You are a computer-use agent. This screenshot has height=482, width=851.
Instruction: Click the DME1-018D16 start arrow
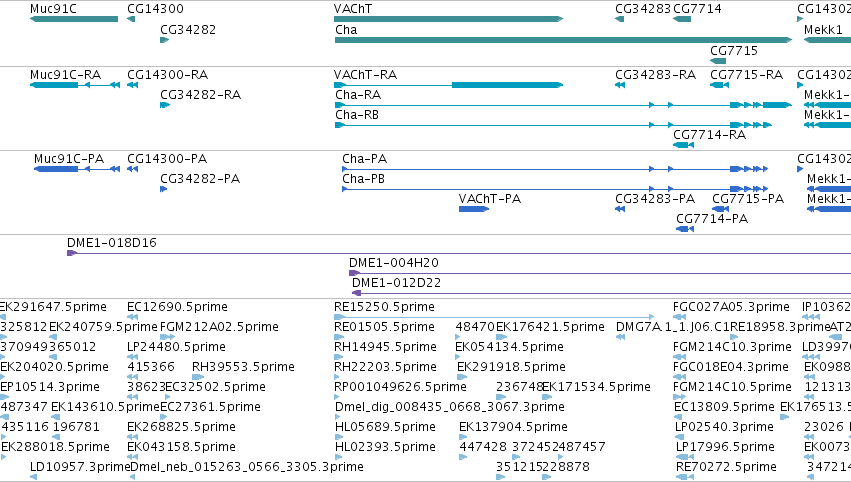point(72,253)
